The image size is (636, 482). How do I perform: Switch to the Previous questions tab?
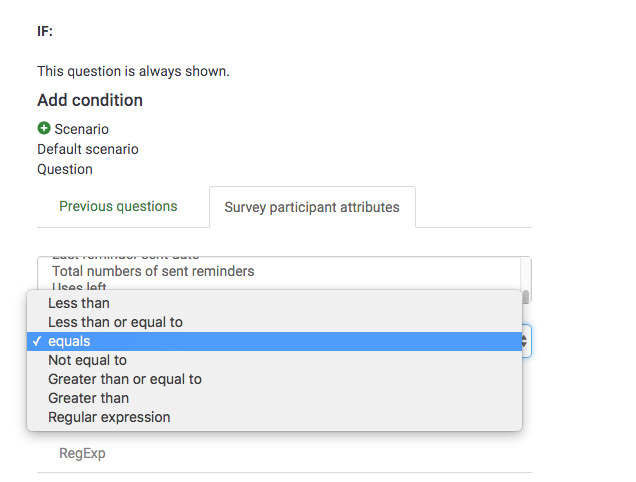click(x=118, y=207)
